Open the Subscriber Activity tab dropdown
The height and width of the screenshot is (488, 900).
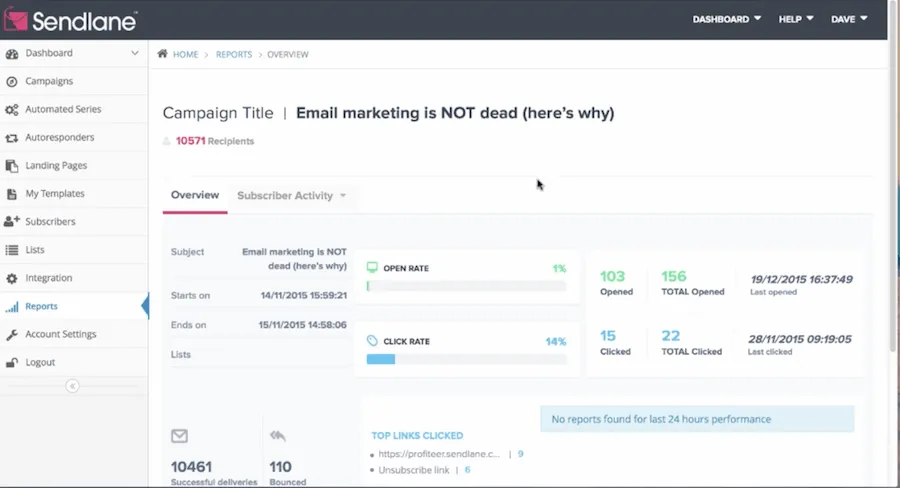(x=292, y=196)
